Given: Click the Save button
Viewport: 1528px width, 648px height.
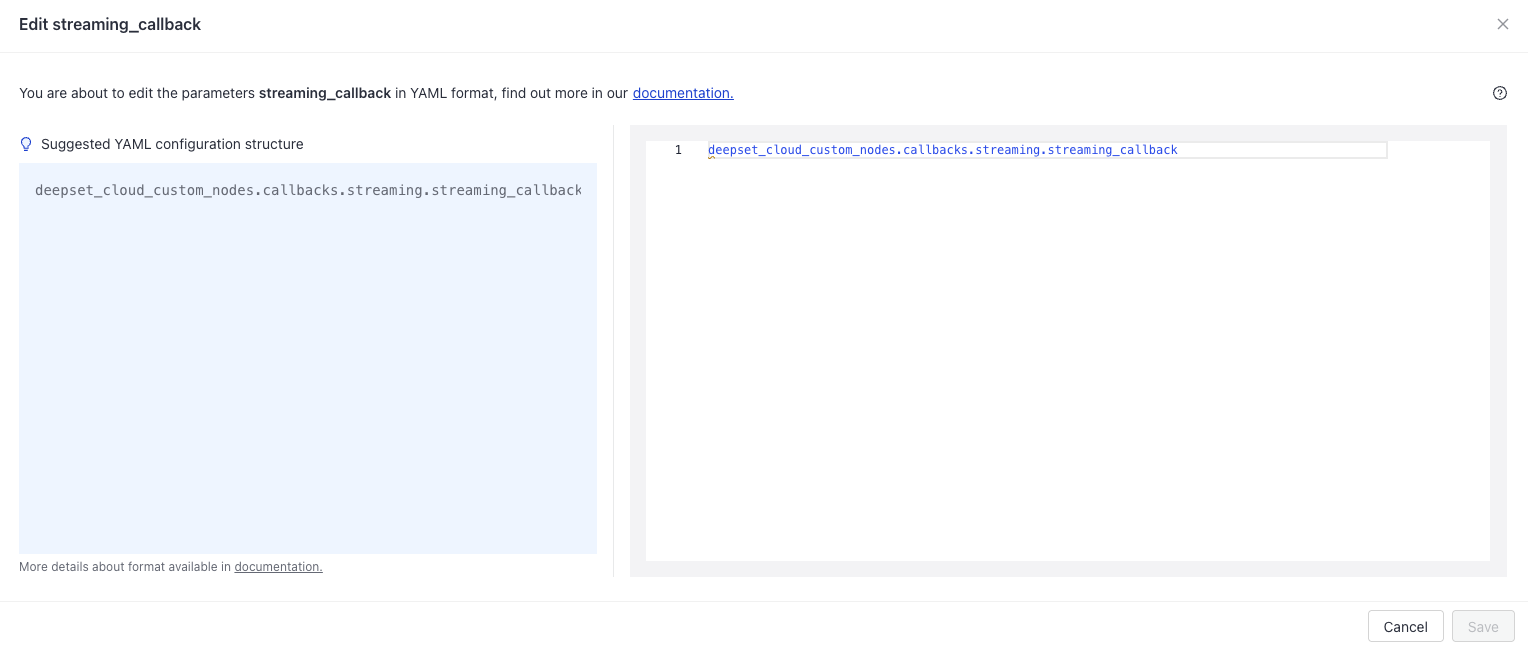Looking at the screenshot, I should click(1483, 626).
